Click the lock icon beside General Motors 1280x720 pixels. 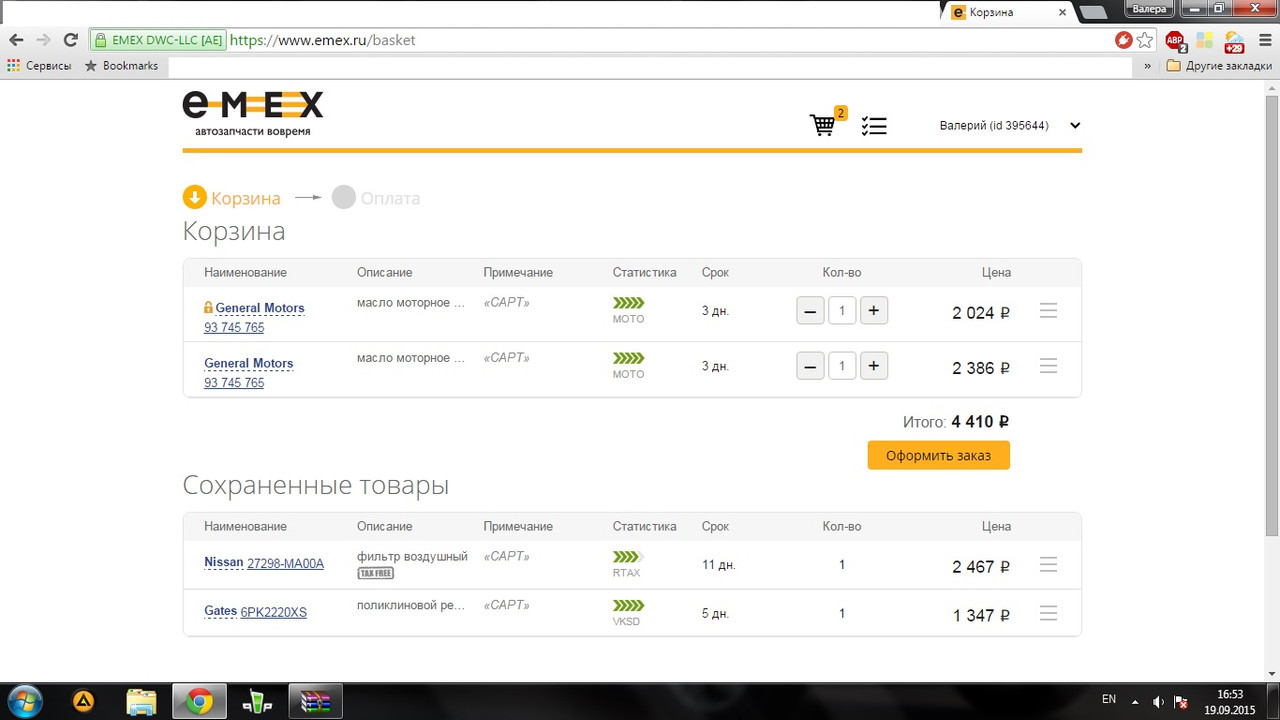pyautogui.click(x=209, y=308)
